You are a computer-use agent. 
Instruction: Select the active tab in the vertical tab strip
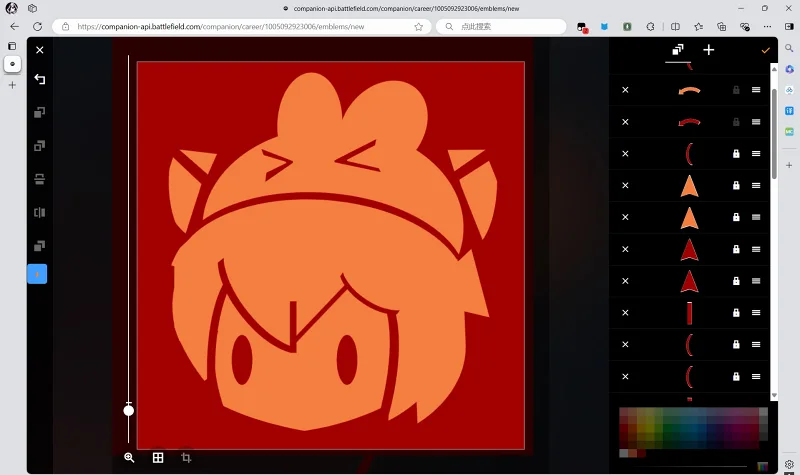[x=12, y=64]
